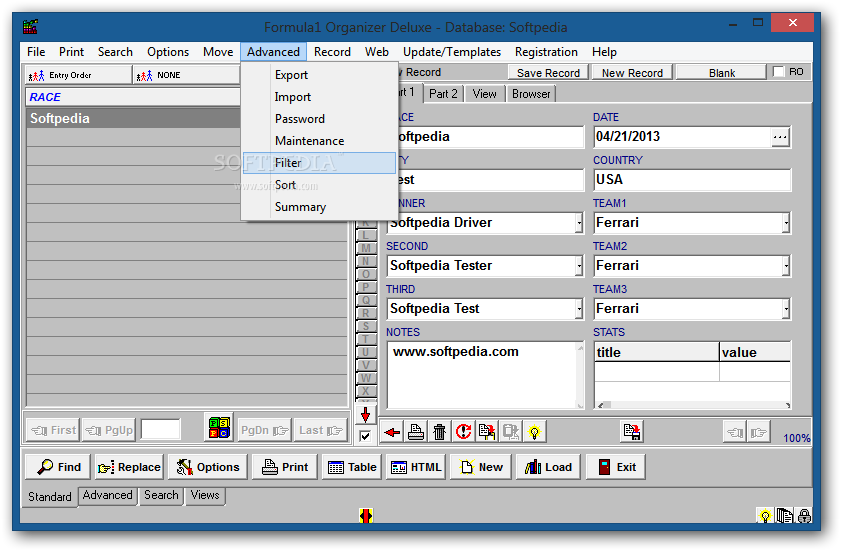Click the Blank button
Image resolution: width=841 pixels, height=551 pixels.
tap(721, 72)
